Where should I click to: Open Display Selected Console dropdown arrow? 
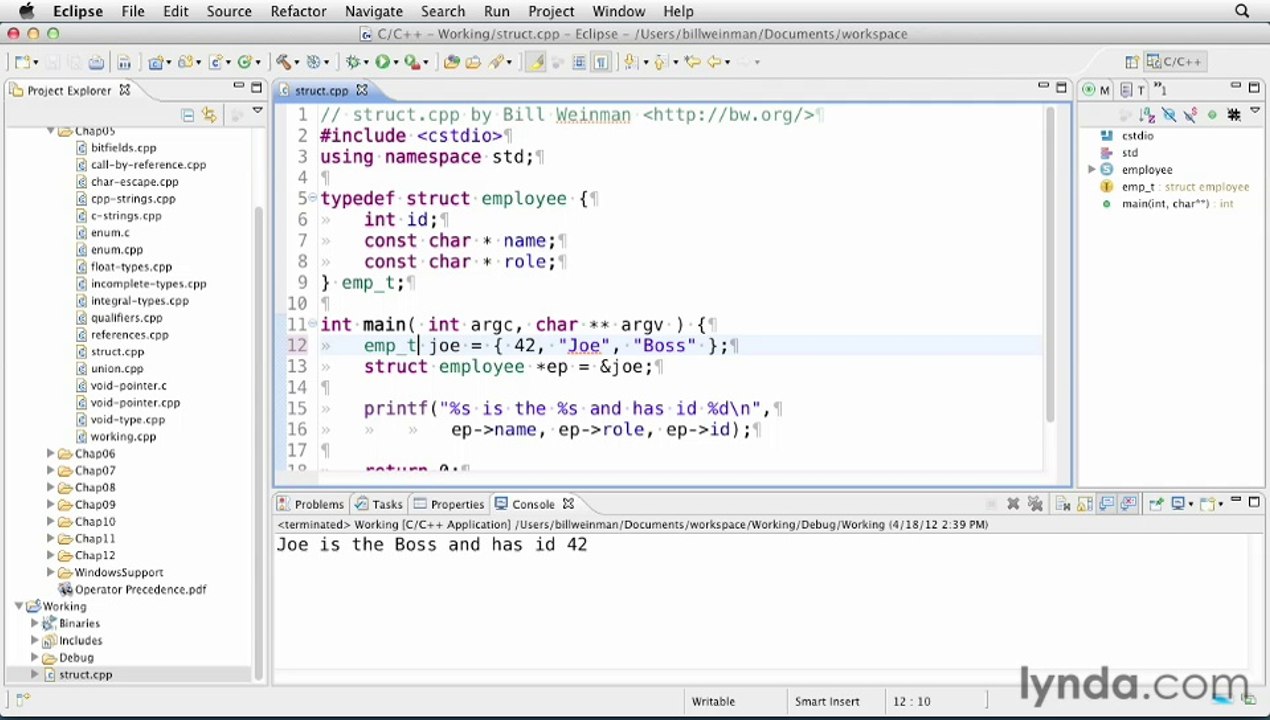point(1192,504)
